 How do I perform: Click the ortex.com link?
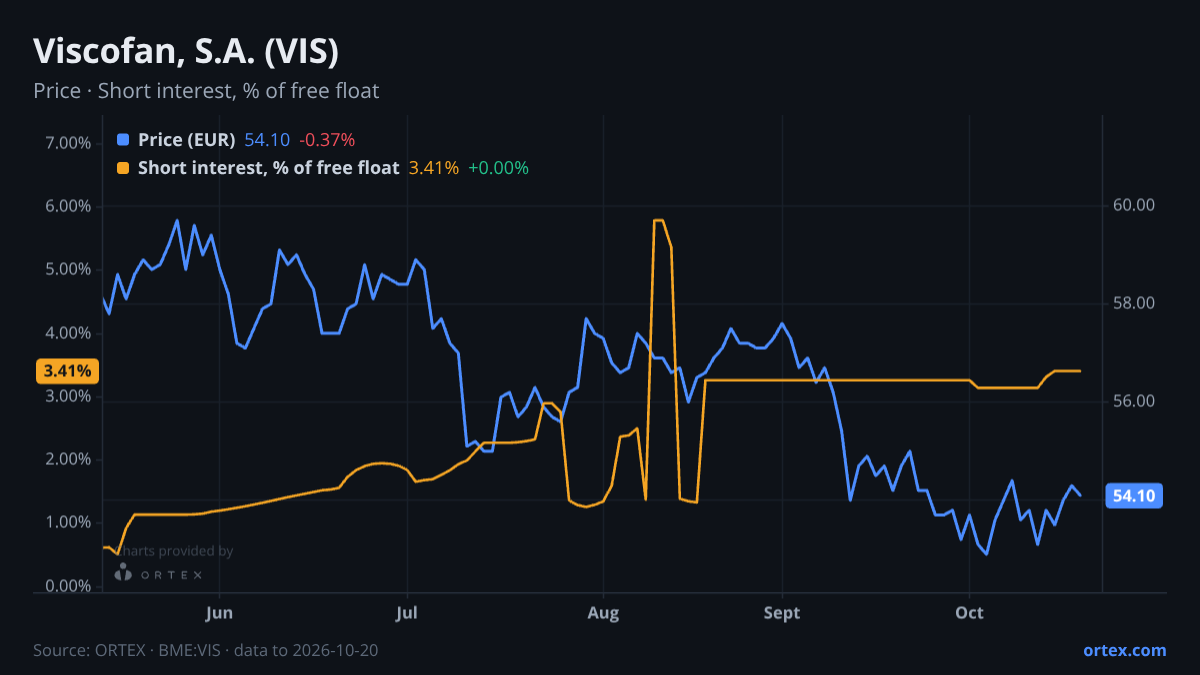point(1125,650)
